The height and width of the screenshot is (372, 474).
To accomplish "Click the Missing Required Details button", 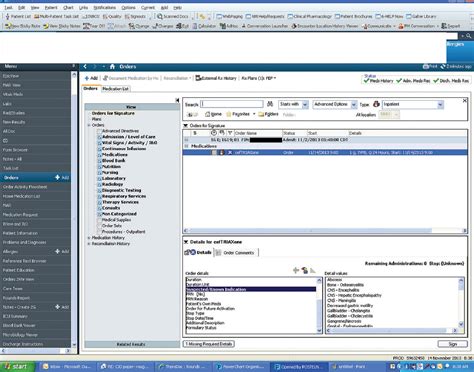I will point(209,344).
